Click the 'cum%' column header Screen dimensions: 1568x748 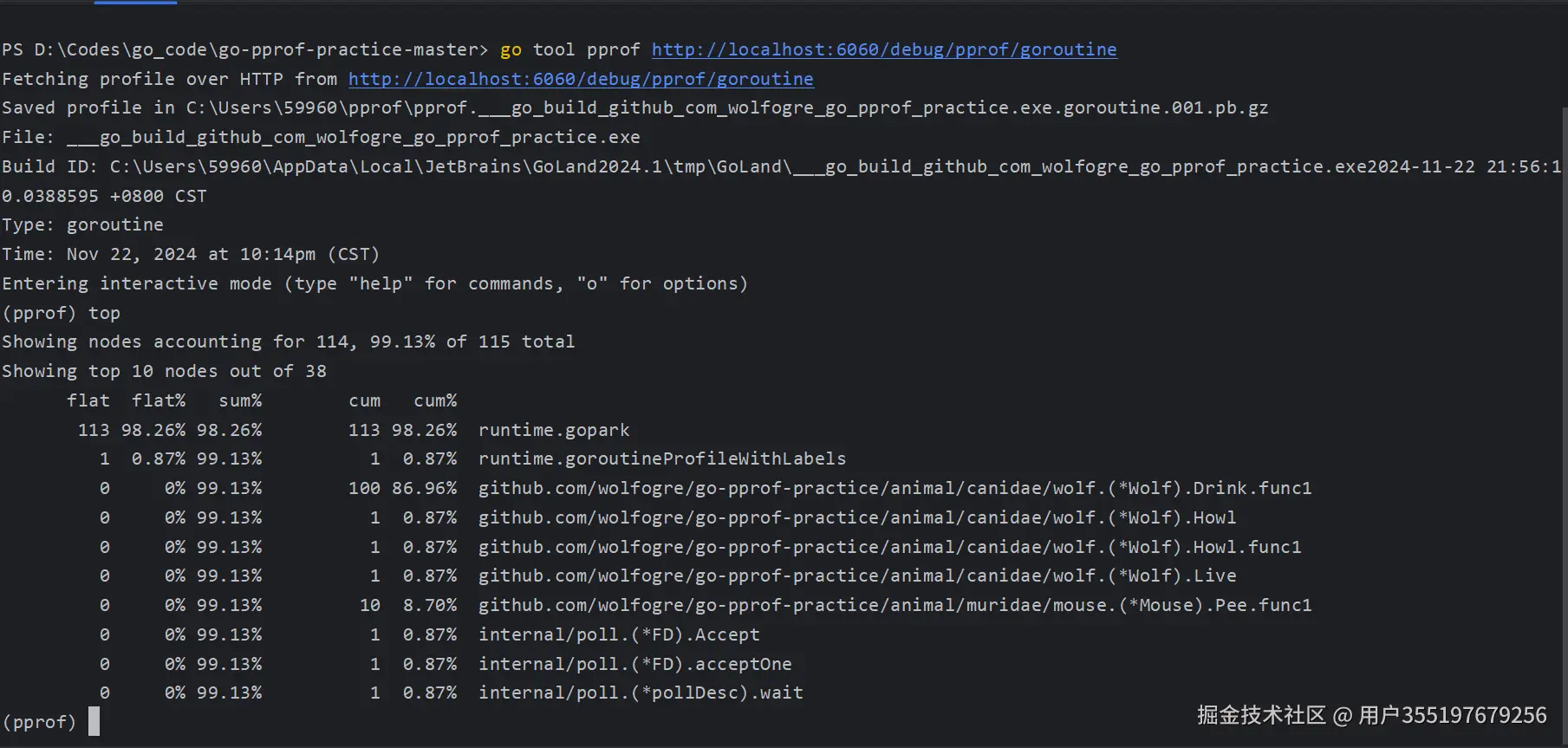click(435, 400)
